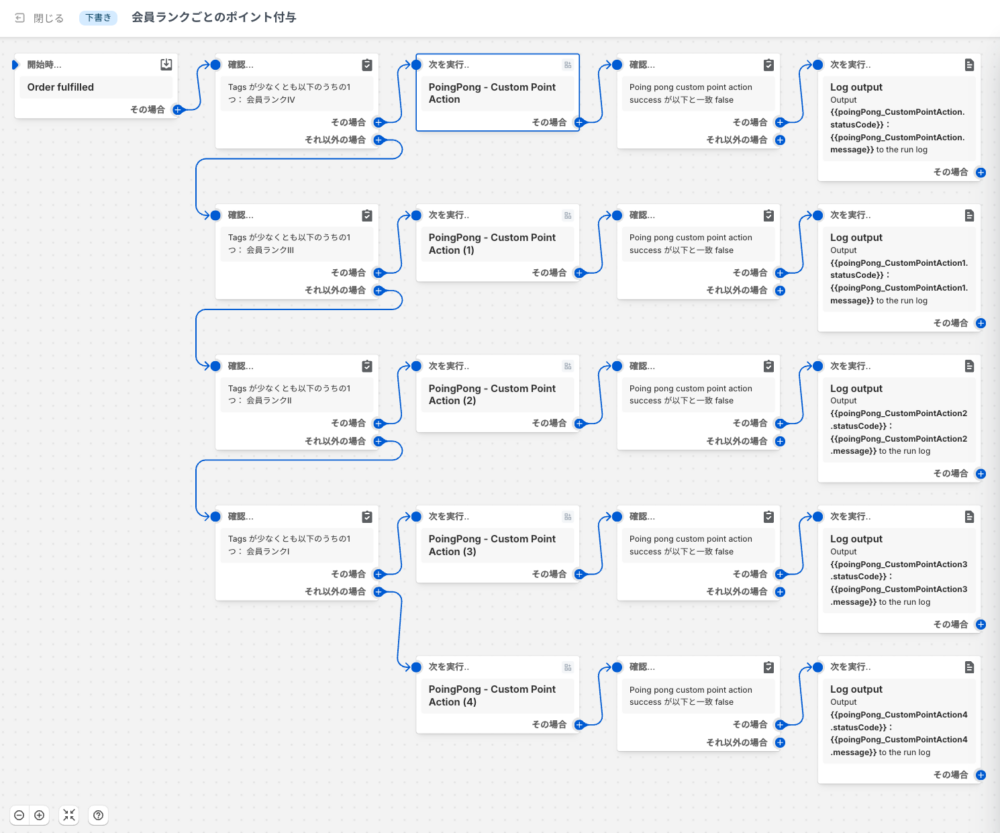Click document icon on CustomPointAction2 Log output card
The height and width of the screenshot is (833, 1000).
click(x=969, y=366)
